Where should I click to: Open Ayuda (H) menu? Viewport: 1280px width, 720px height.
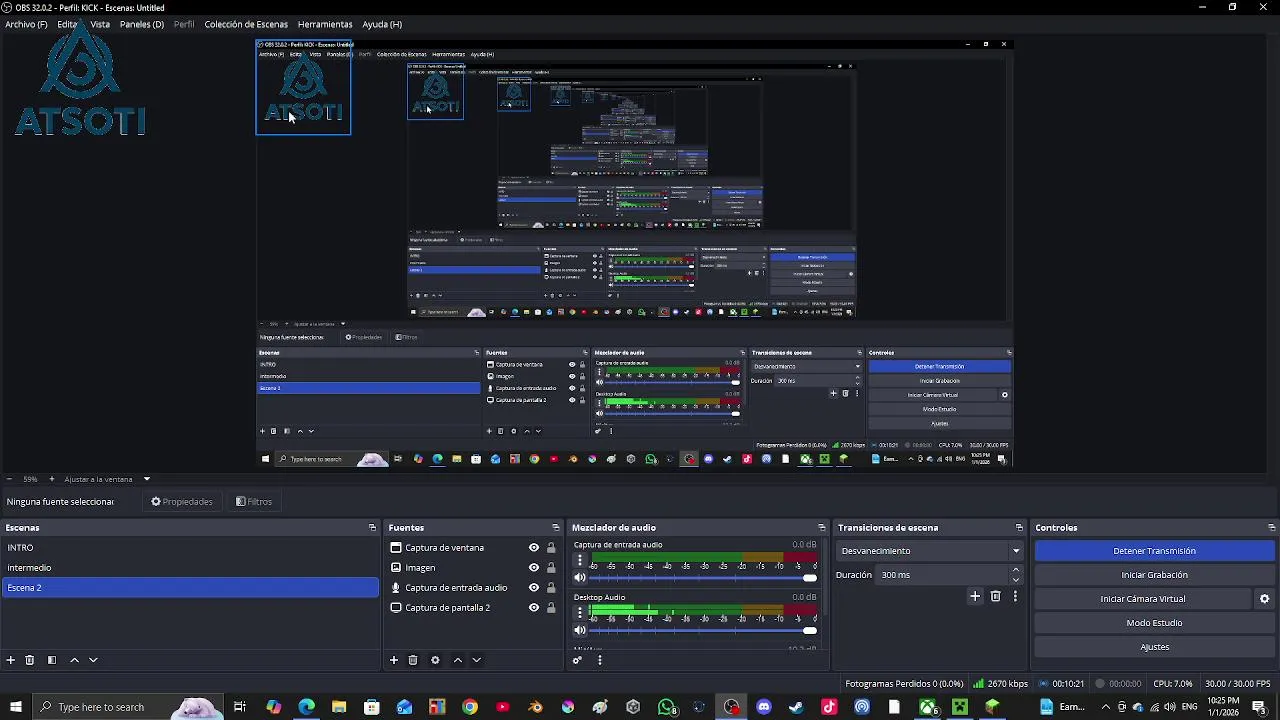pyautogui.click(x=382, y=24)
